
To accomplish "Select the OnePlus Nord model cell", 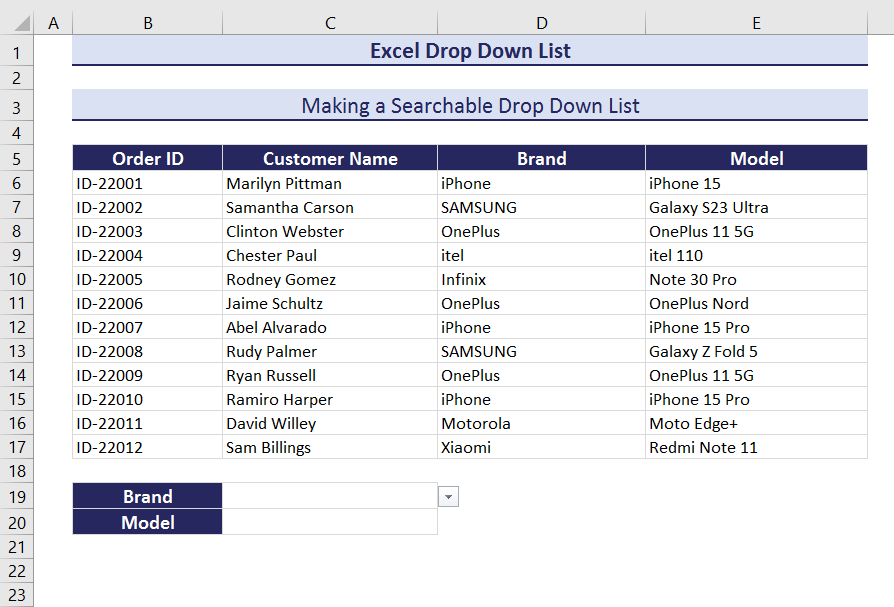I will pos(757,303).
